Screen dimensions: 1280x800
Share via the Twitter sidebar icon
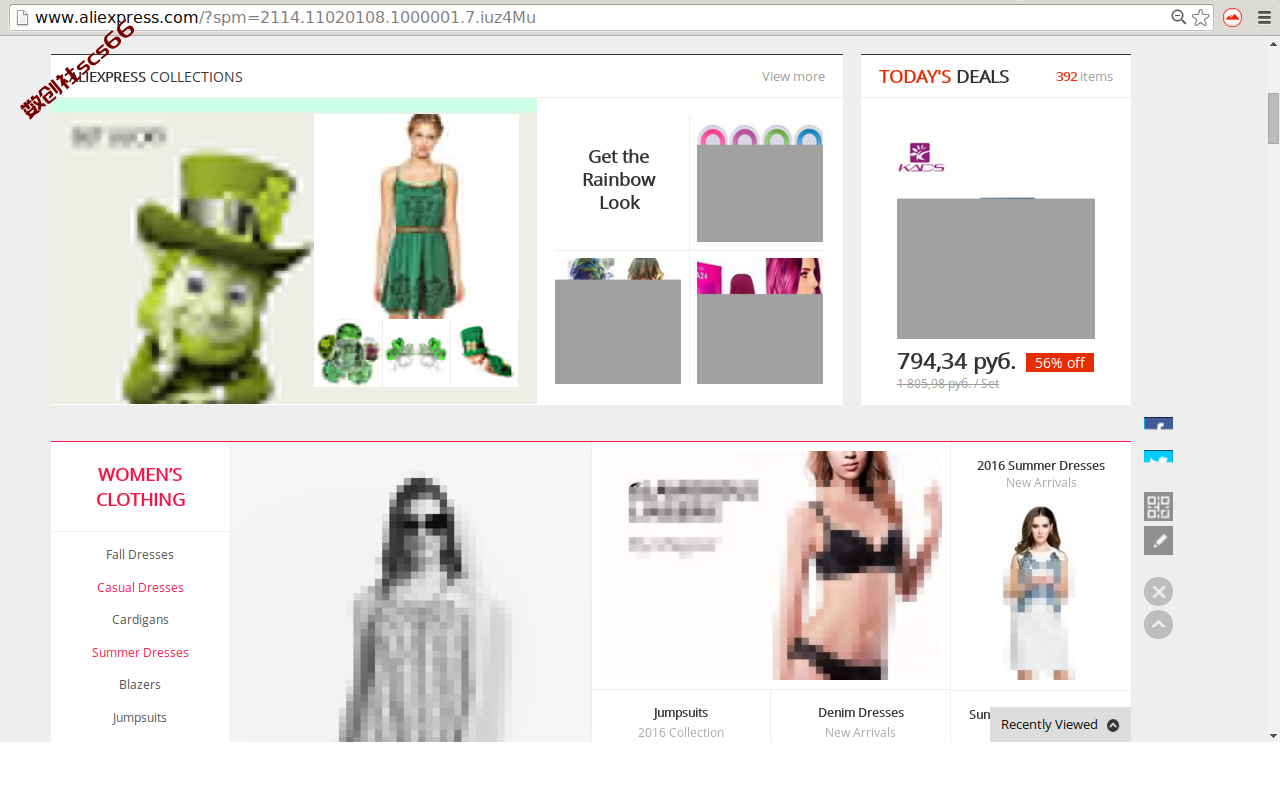(1158, 457)
